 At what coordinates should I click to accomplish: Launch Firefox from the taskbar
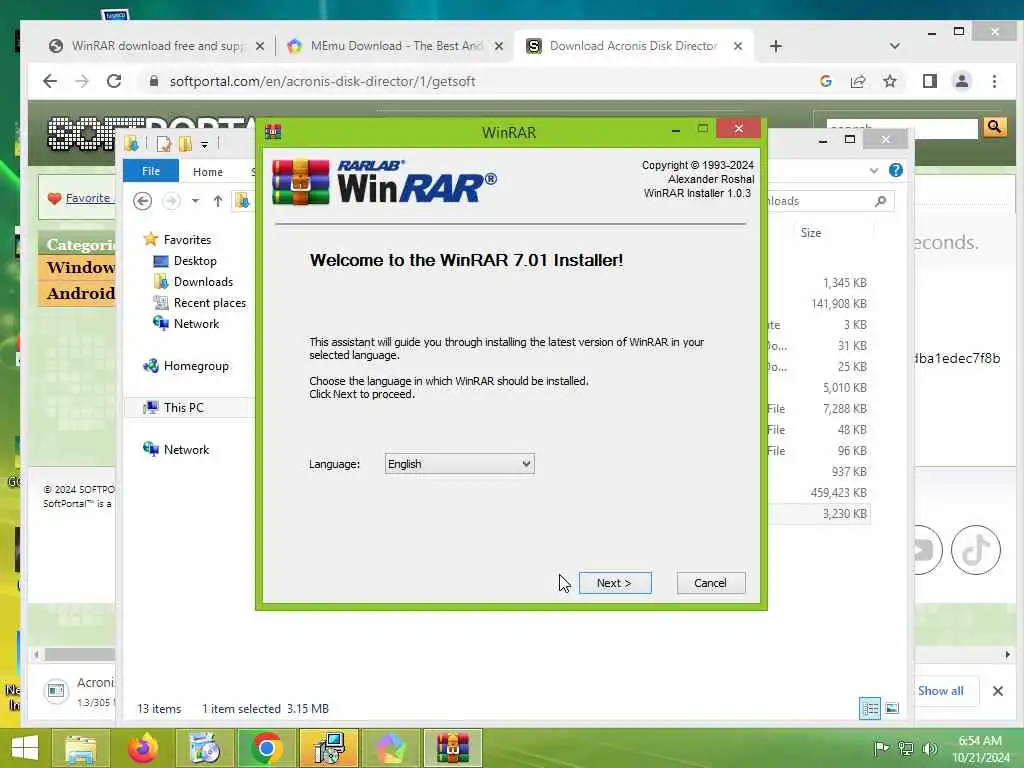[142, 748]
